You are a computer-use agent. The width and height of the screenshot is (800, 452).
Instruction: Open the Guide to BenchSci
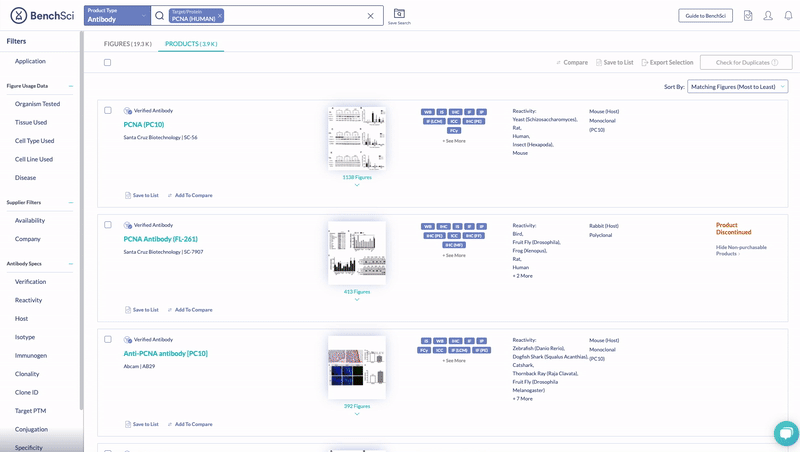[706, 16]
